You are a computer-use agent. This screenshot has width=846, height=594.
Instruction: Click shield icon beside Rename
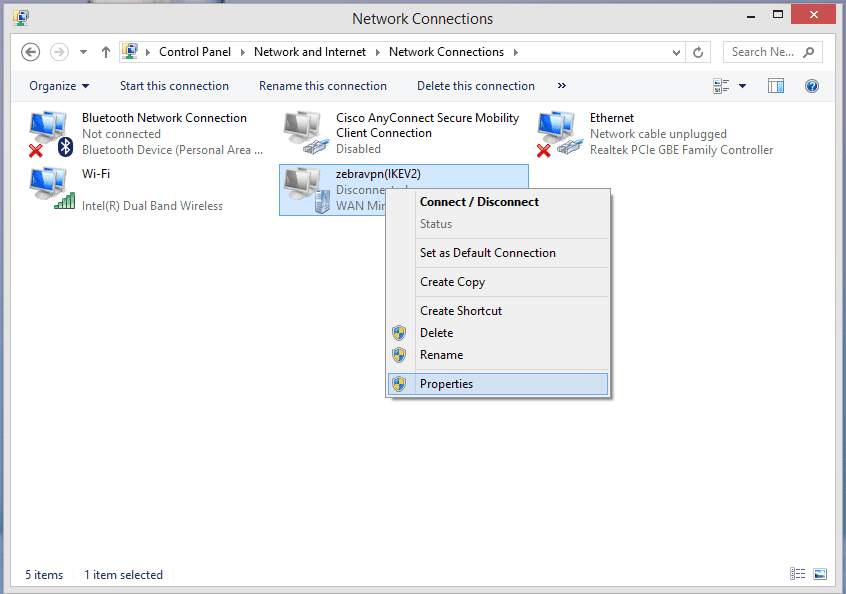pyautogui.click(x=399, y=355)
